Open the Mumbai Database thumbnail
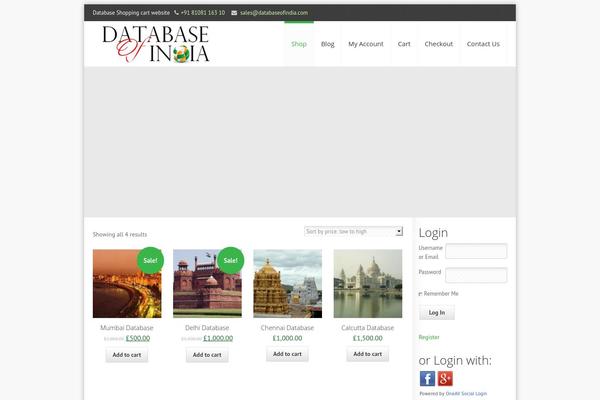Screen dimensions: 600x400 (127, 284)
